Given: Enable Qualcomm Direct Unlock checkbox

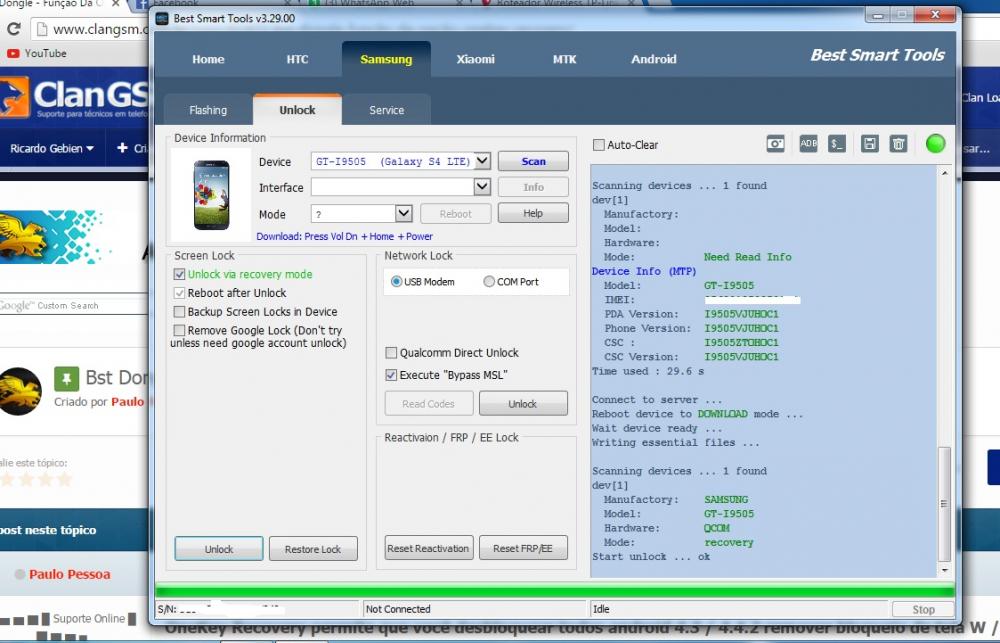Looking at the screenshot, I should [x=392, y=353].
